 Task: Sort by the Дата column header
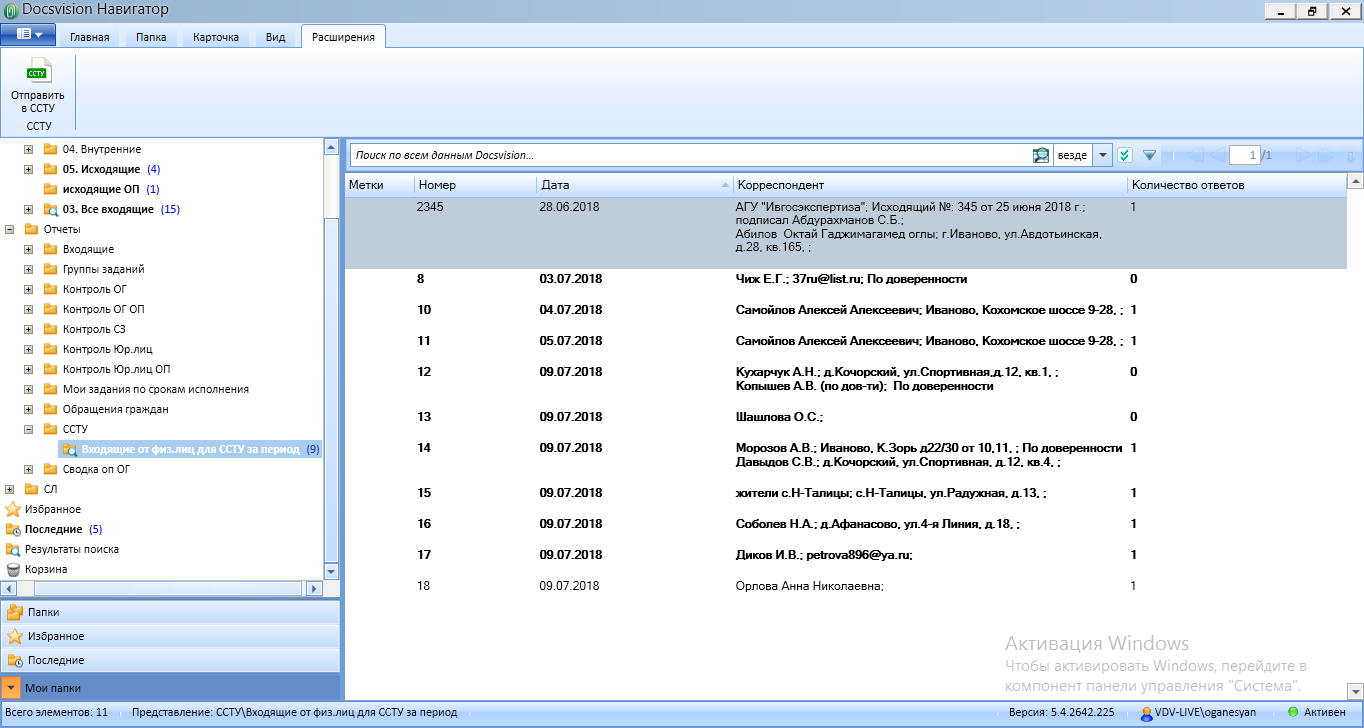[x=634, y=185]
